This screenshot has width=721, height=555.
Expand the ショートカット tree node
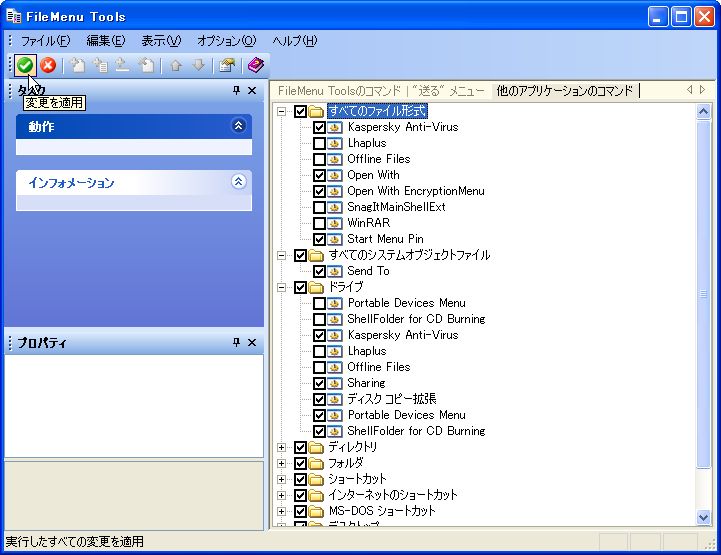tap(281, 479)
